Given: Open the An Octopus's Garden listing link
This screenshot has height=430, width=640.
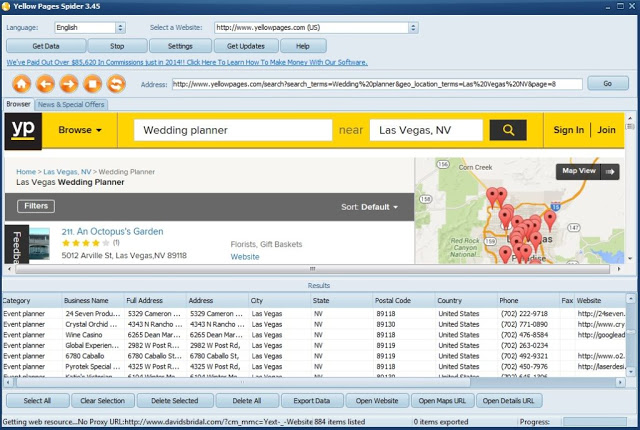Looking at the screenshot, I should click(112, 231).
